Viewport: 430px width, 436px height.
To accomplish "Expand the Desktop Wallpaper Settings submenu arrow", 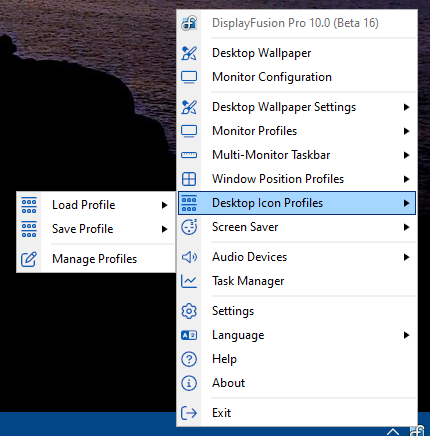I will point(406,107).
